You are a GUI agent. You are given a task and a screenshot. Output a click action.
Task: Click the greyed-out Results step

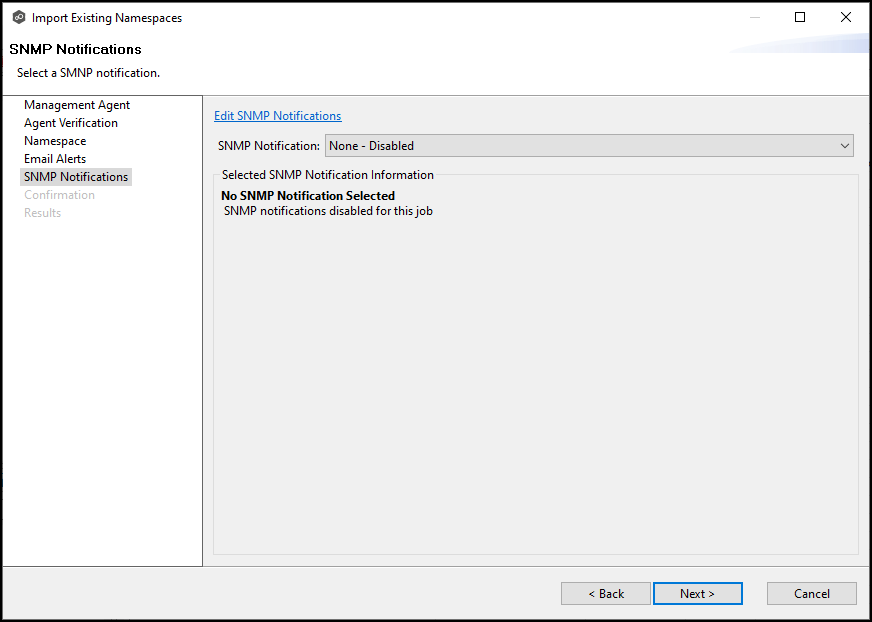coord(42,213)
